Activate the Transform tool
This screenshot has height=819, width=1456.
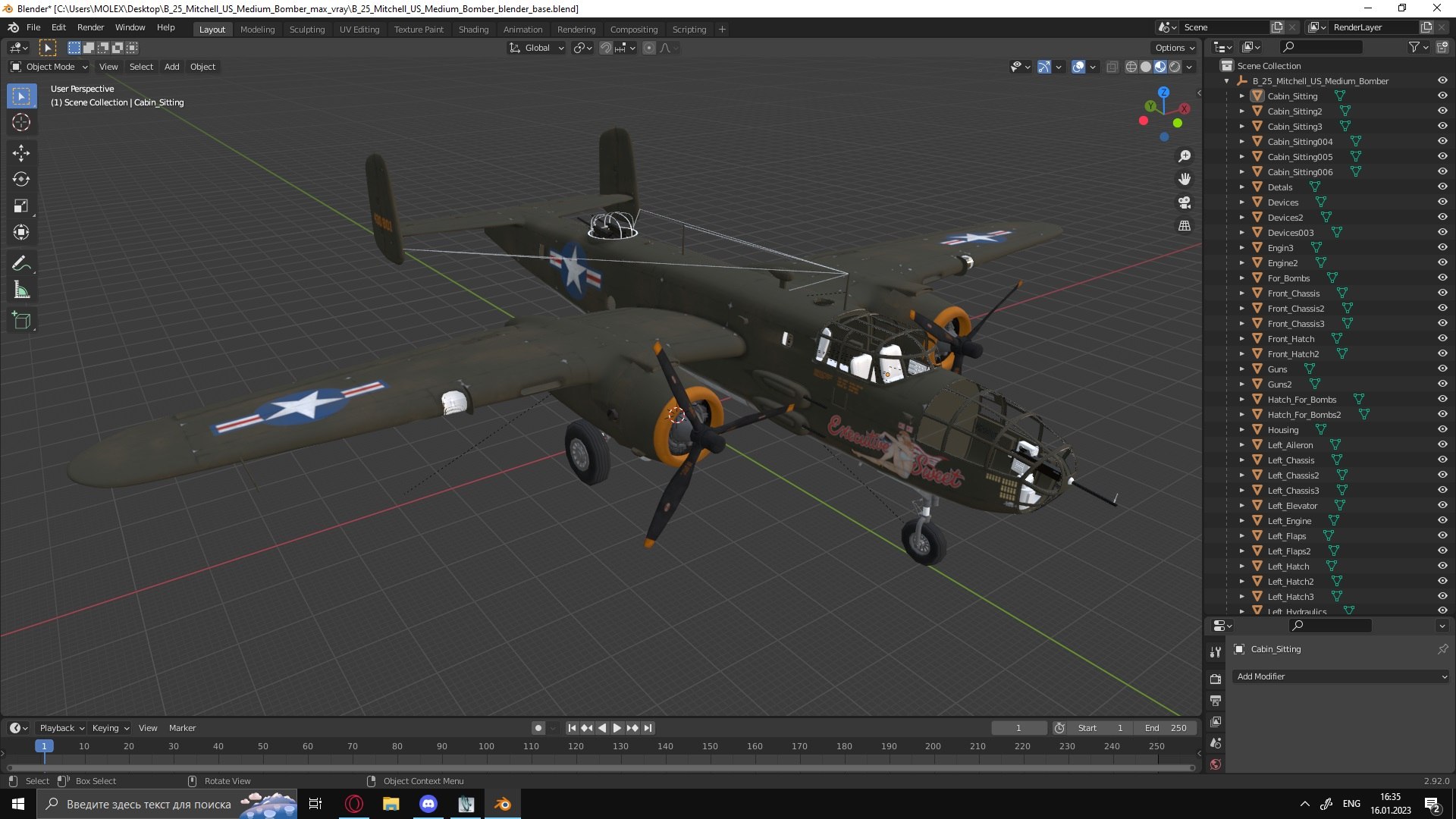(x=21, y=233)
